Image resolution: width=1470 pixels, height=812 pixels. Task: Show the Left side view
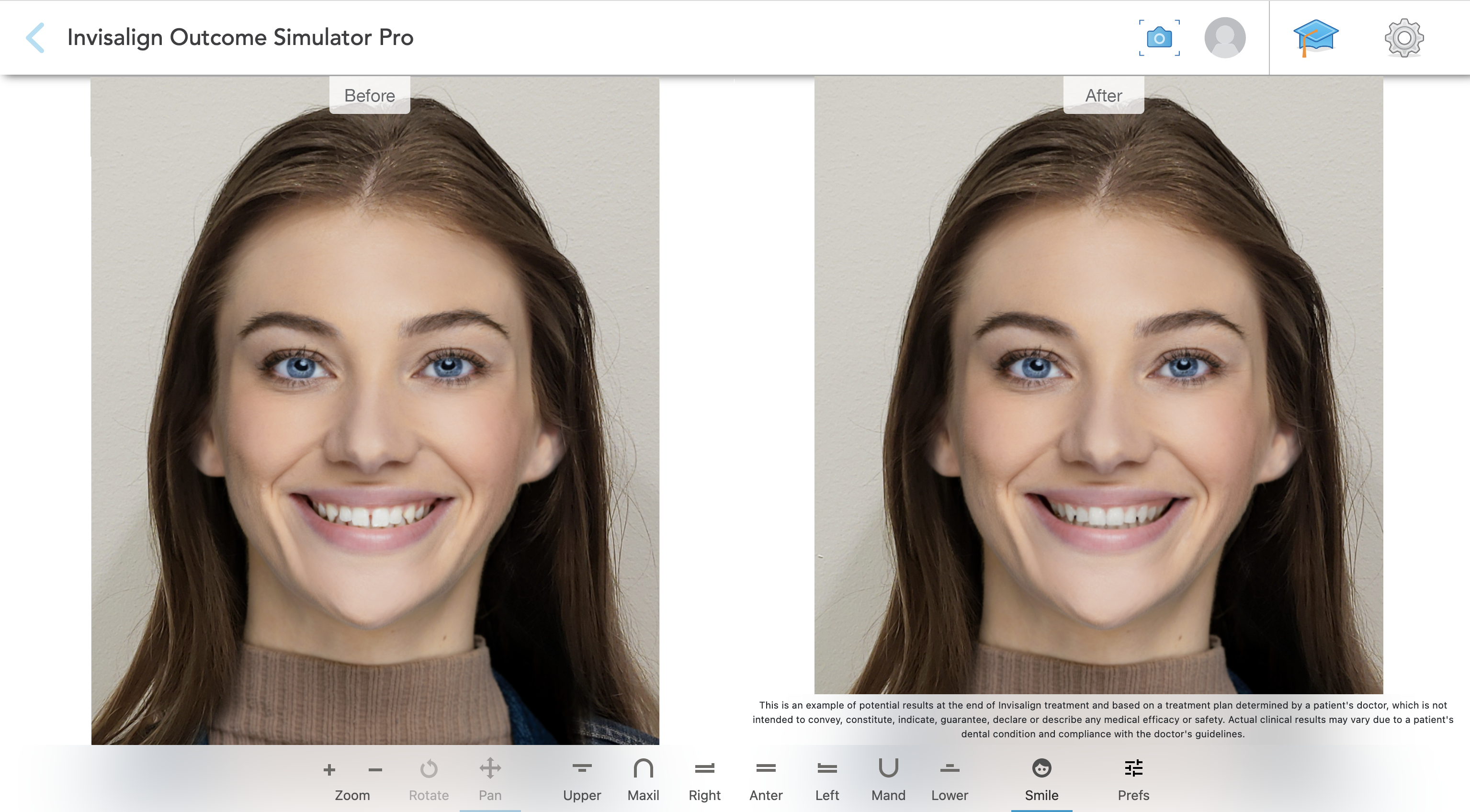click(x=827, y=779)
